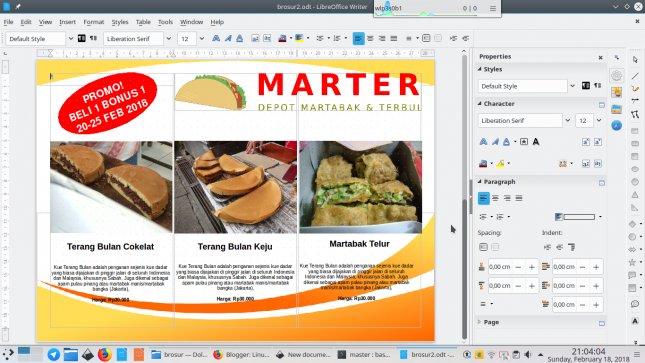The width and height of the screenshot is (645, 363).
Task: Select the Right Triangle drawing tool
Action: coord(635,207)
